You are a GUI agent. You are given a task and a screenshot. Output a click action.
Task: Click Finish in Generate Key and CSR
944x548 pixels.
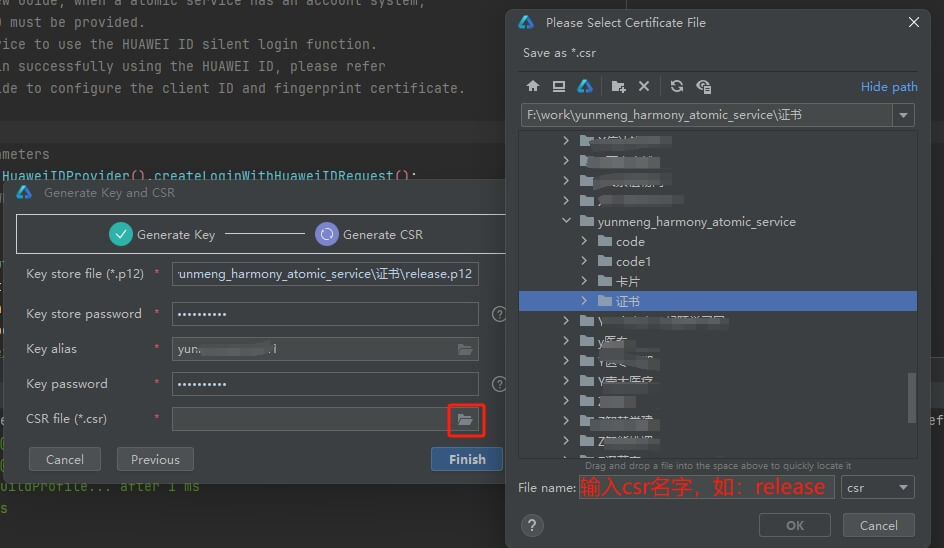tap(467, 459)
